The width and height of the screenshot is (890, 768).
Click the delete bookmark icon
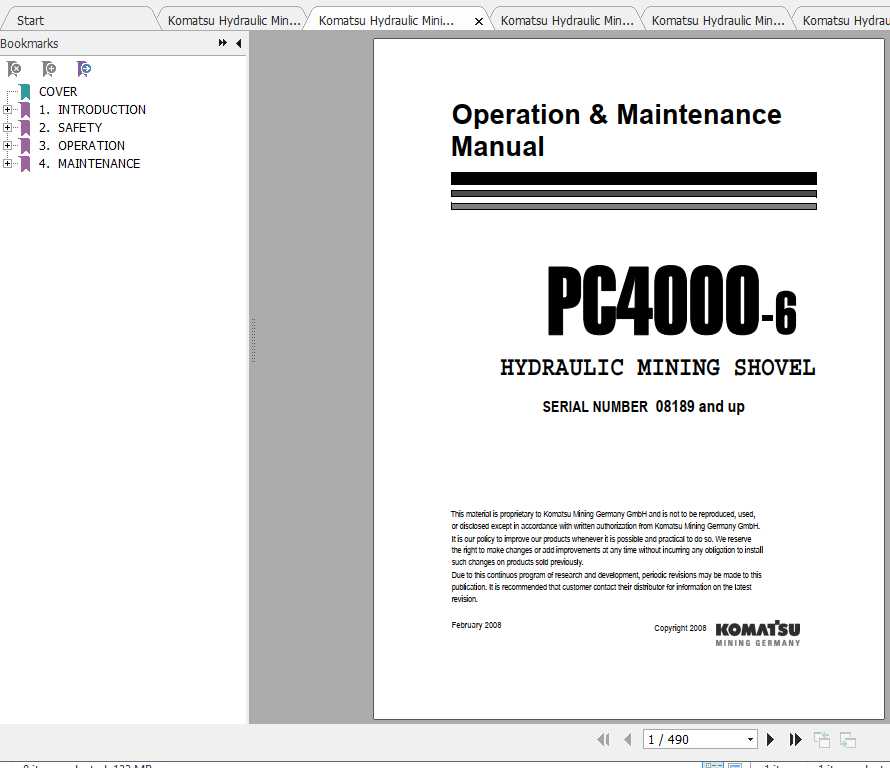[x=14, y=69]
